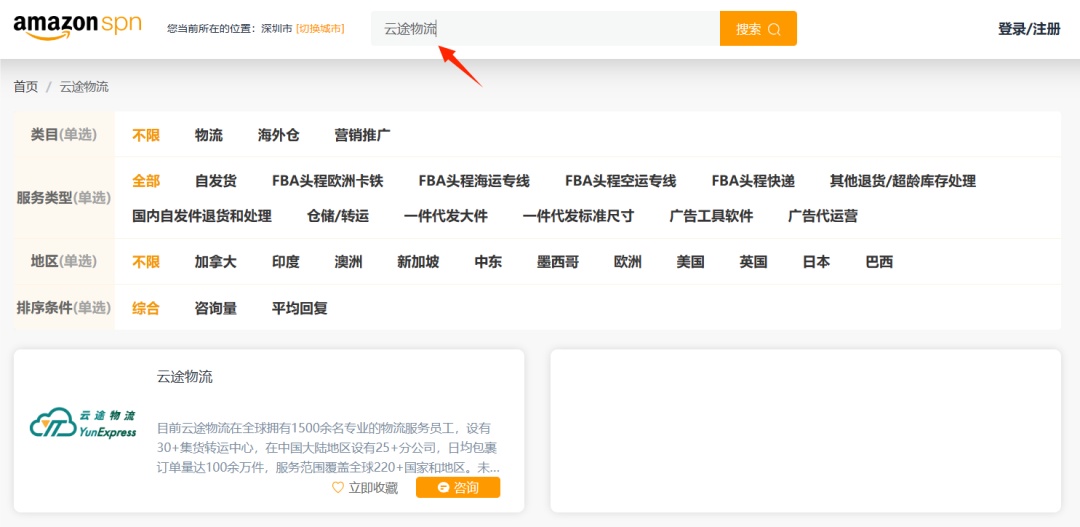Open 登录/注册 login page
The image size is (1080, 527).
(1029, 29)
